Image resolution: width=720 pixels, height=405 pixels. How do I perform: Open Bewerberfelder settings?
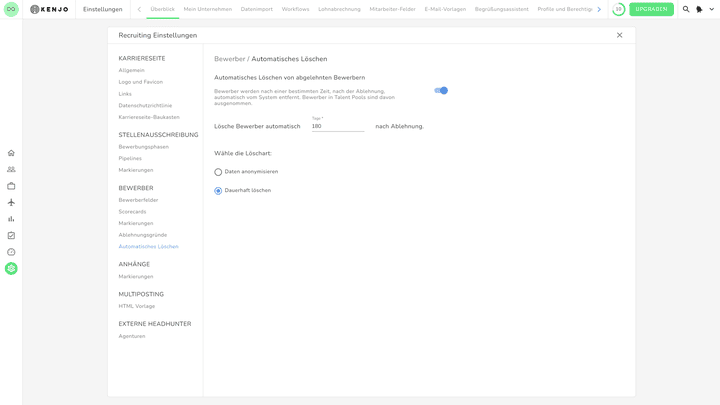pos(138,200)
